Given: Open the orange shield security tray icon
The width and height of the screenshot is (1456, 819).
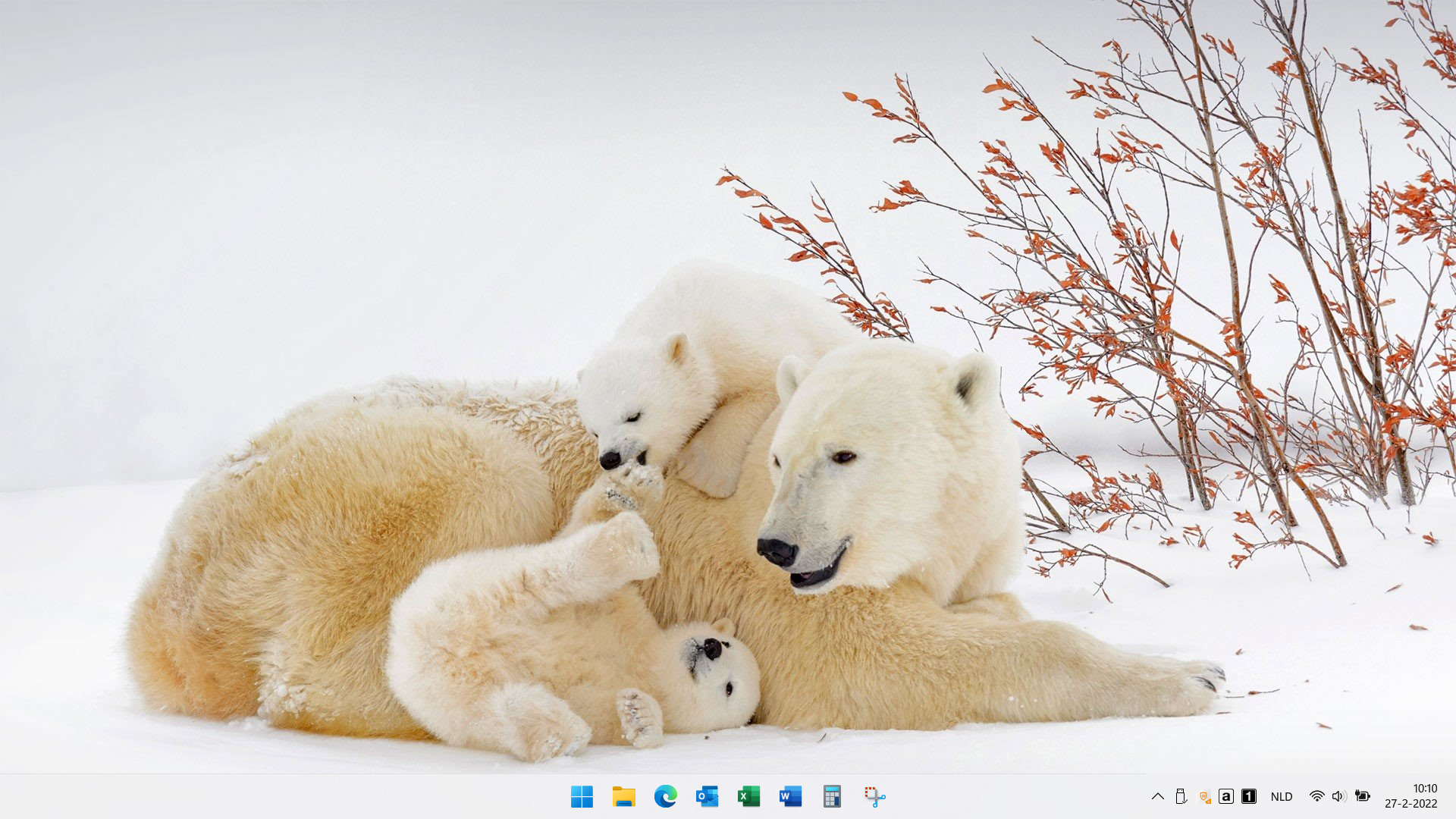Looking at the screenshot, I should coord(1204,796).
